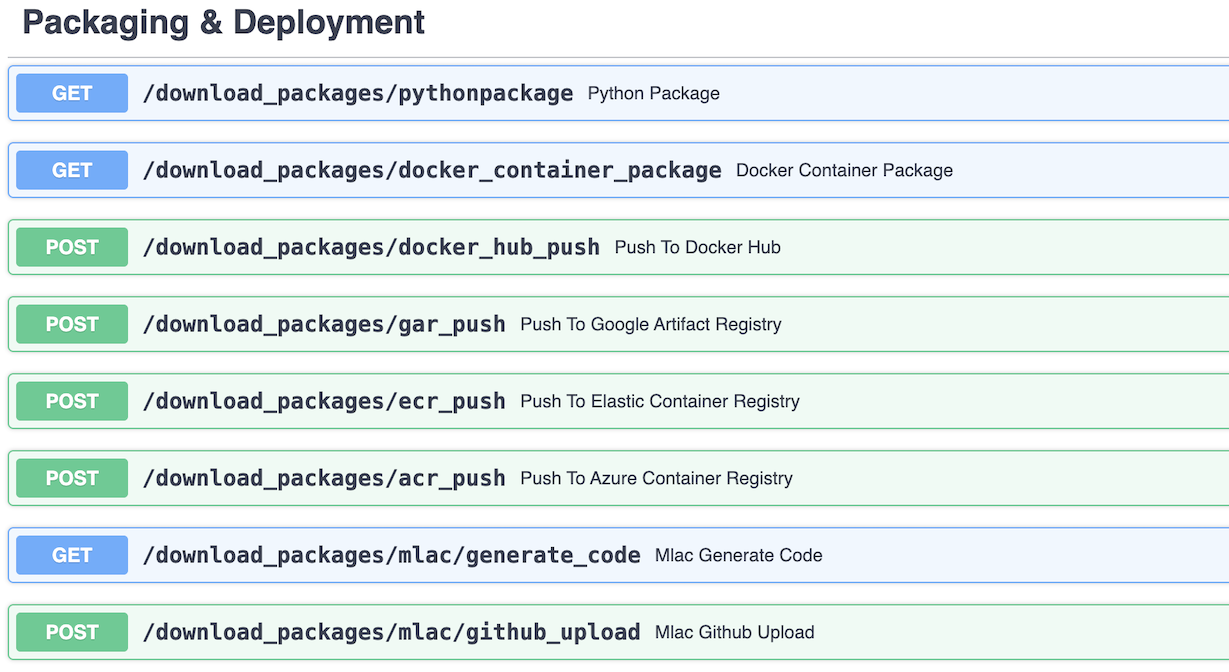Expand the /download_packages/docker_hub_push path
Screen dimensions: 1229x672
click(371, 248)
